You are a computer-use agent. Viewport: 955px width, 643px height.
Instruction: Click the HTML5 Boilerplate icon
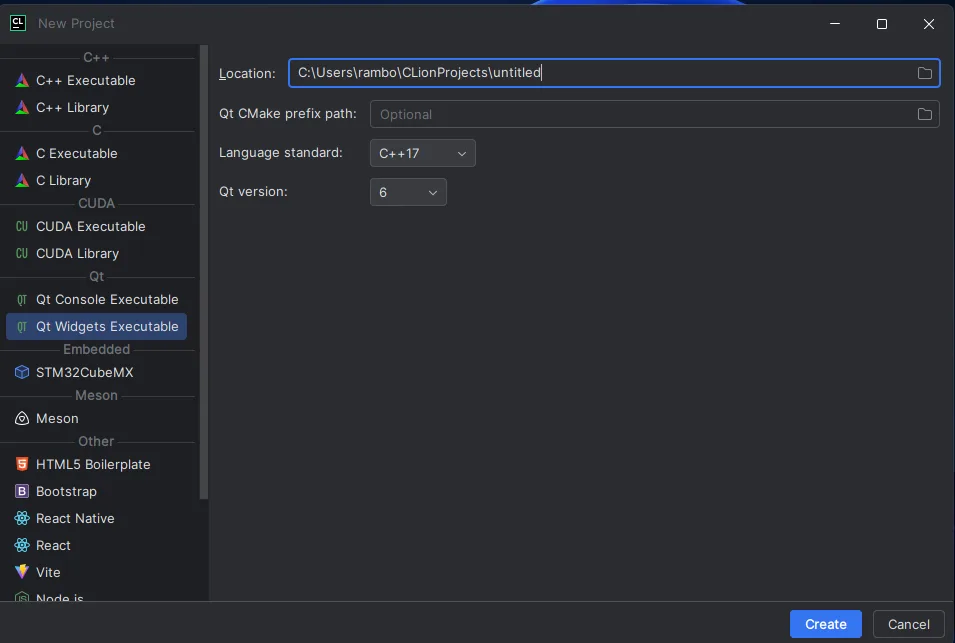pyautogui.click(x=22, y=464)
